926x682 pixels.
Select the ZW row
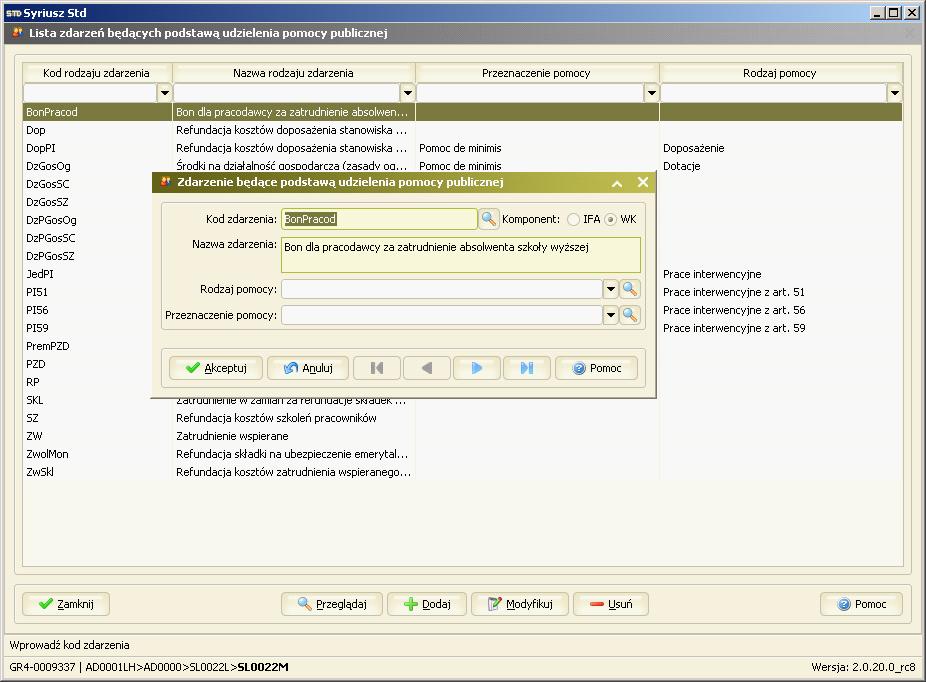coord(462,436)
